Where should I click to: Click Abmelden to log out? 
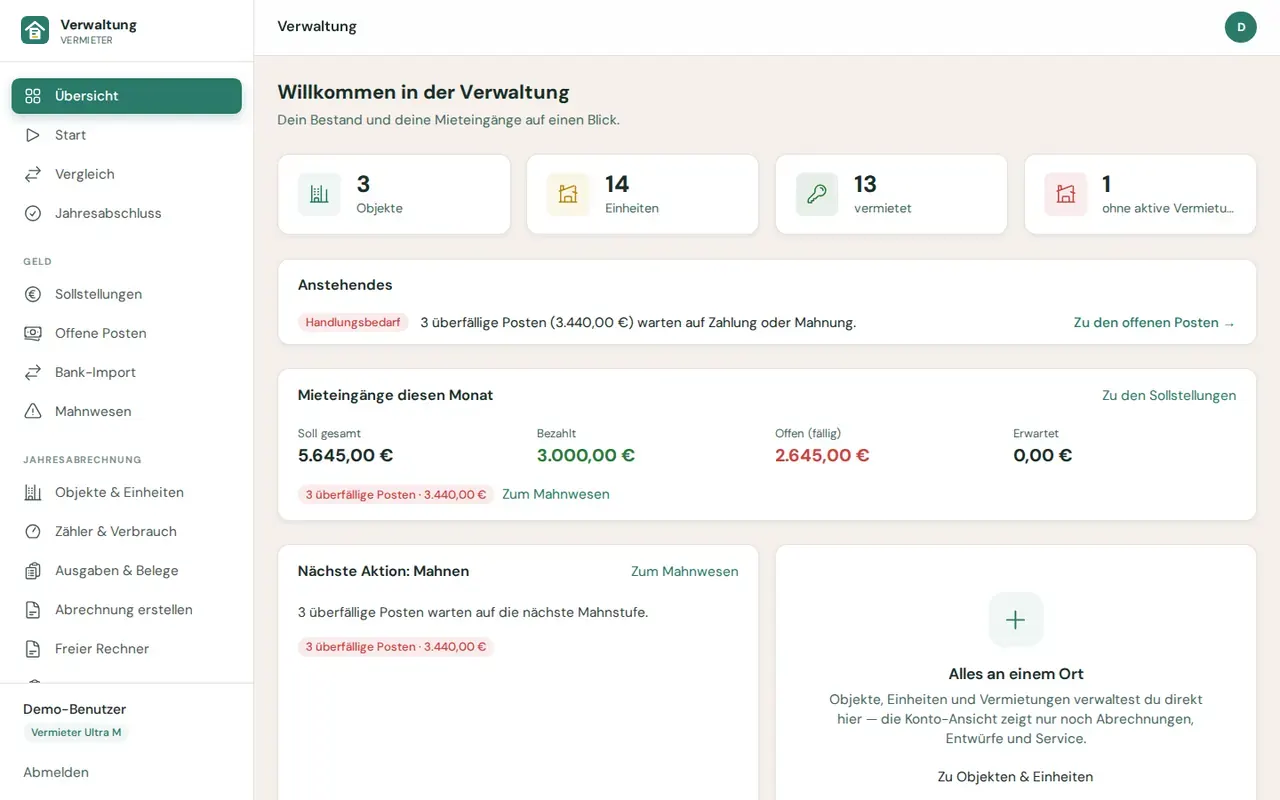pyautogui.click(x=56, y=772)
